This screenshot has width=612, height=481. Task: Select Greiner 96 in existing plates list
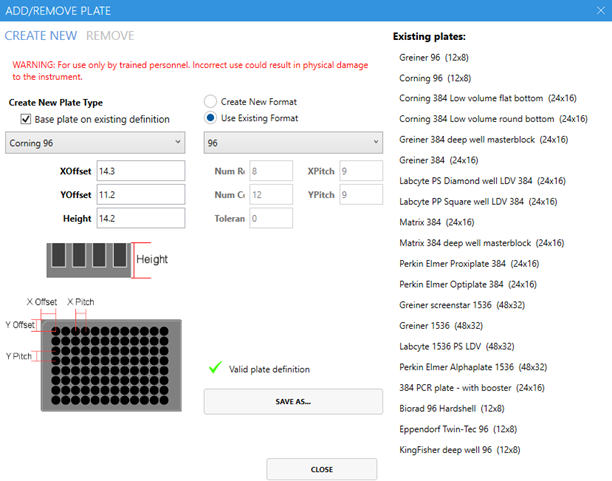(435, 58)
